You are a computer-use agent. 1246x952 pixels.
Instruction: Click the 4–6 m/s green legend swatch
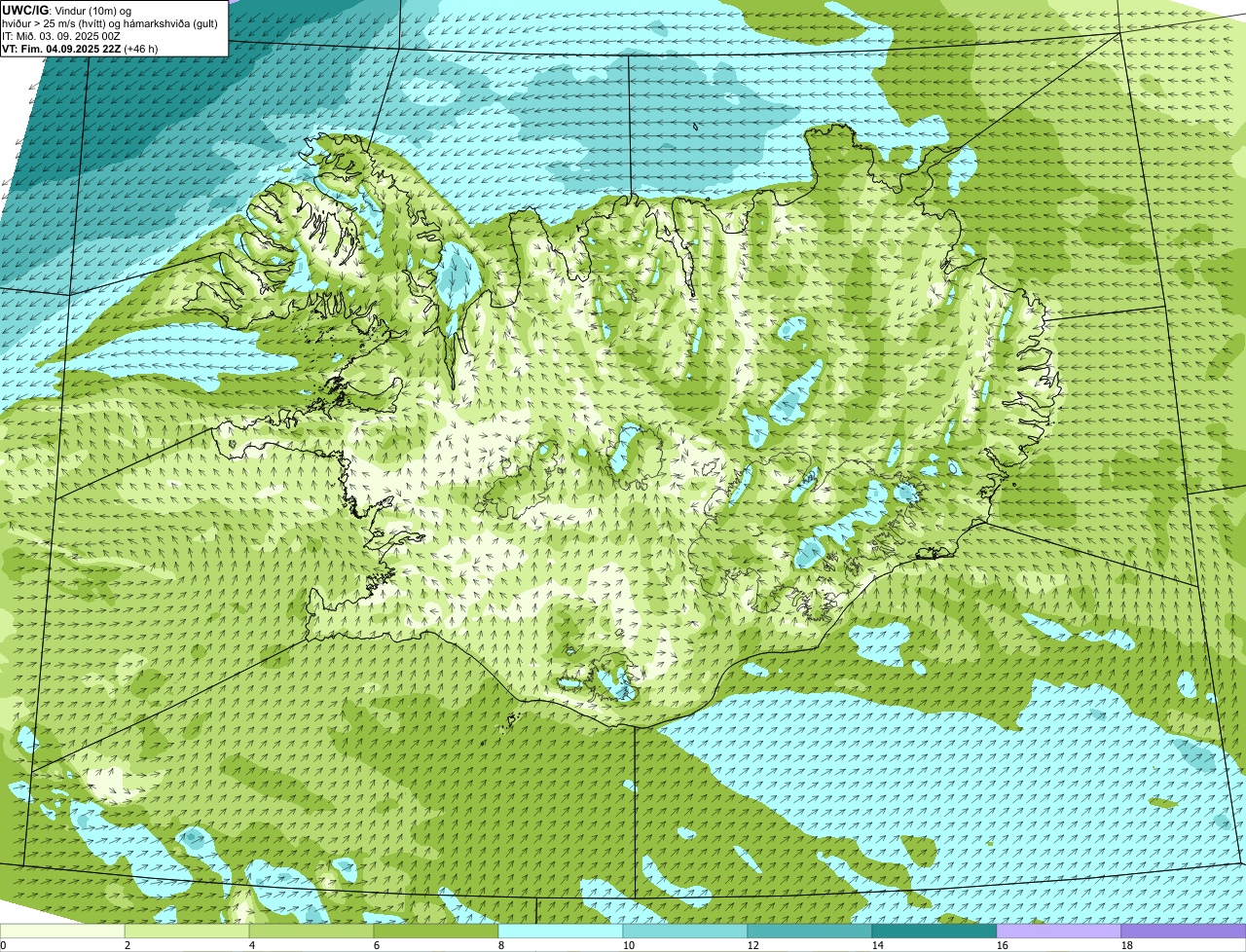(x=311, y=931)
